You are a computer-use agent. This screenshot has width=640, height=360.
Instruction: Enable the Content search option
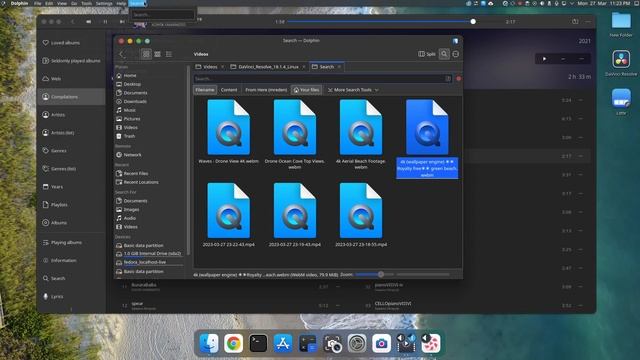pos(229,90)
